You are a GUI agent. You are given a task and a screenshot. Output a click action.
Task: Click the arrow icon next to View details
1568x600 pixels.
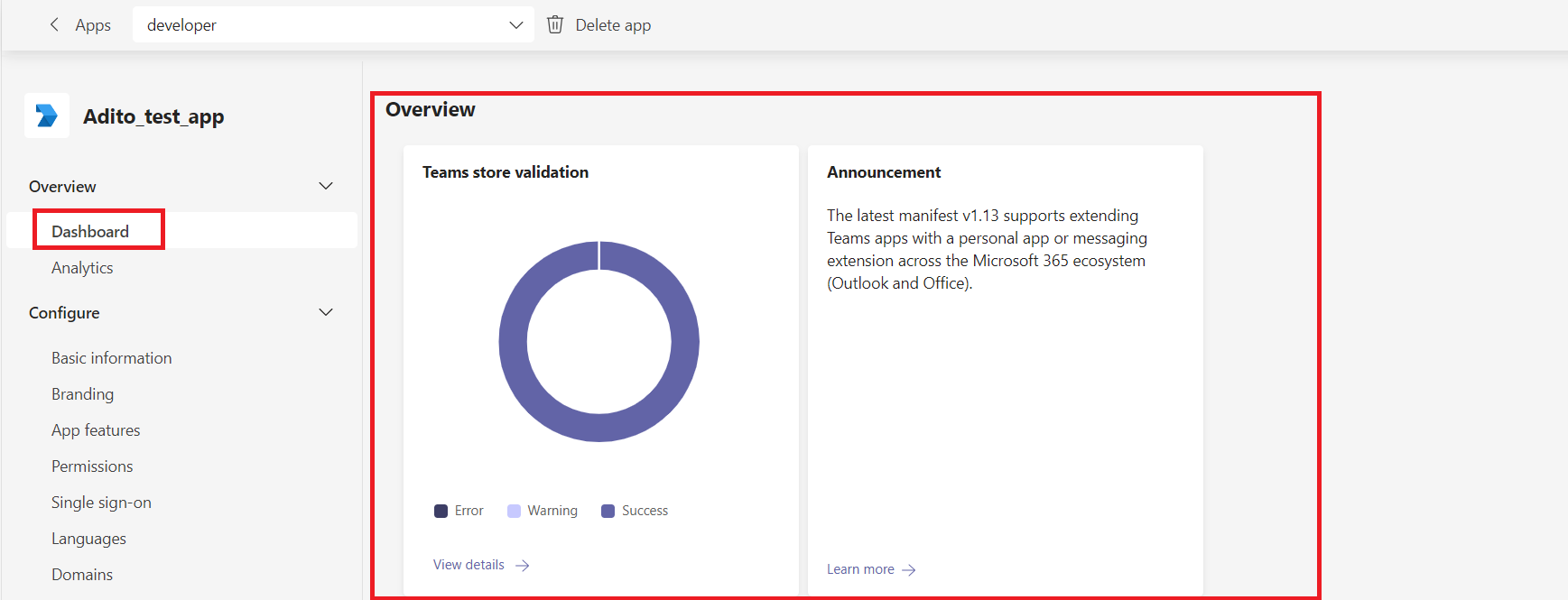pyautogui.click(x=523, y=566)
